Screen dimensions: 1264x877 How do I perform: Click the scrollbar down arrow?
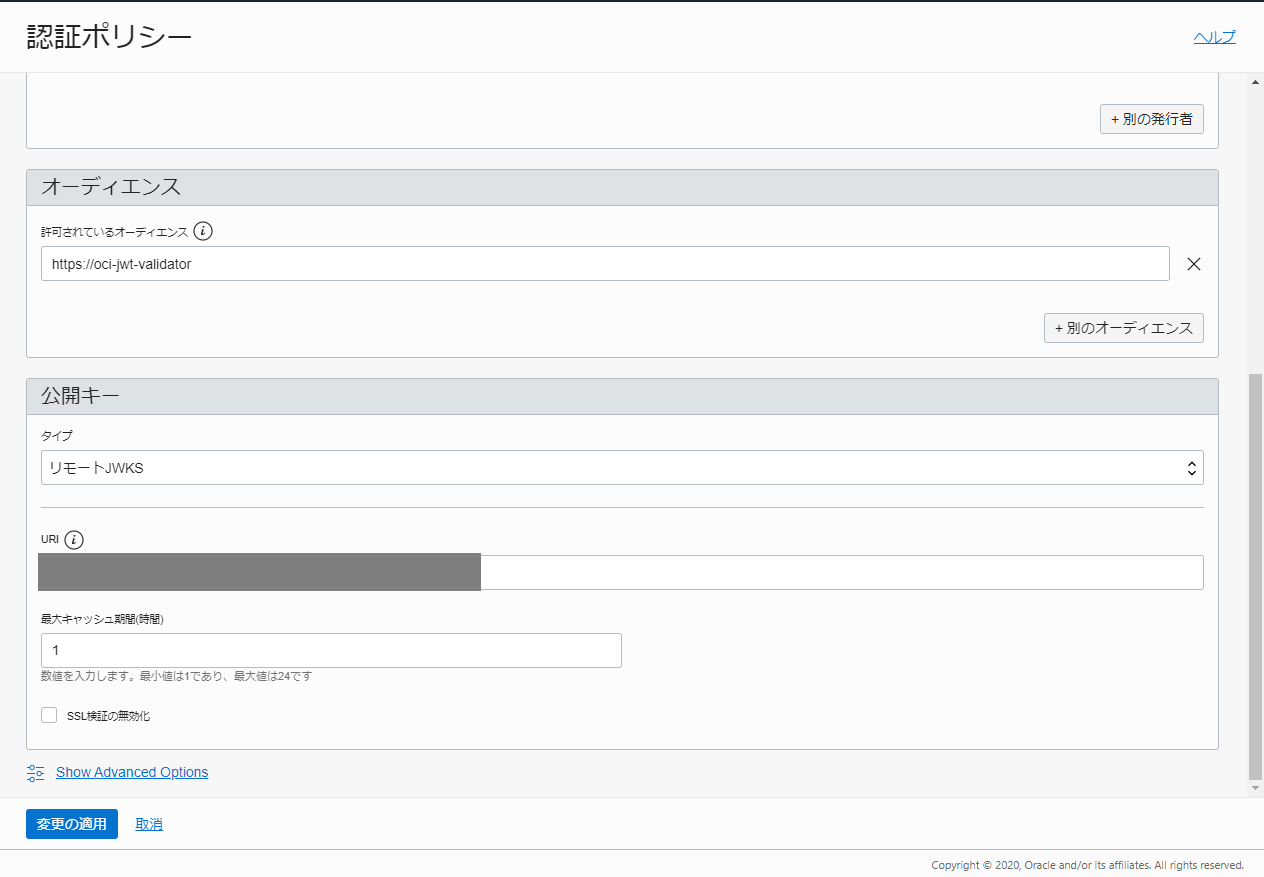(1256, 789)
